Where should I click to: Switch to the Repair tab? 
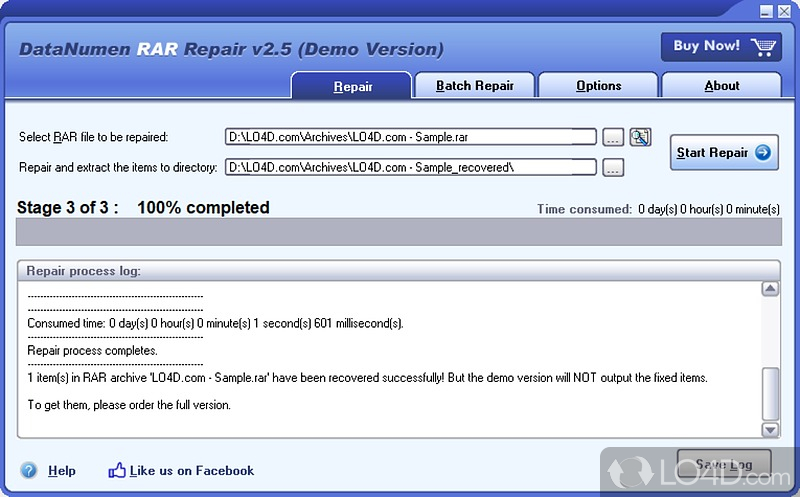[x=352, y=86]
